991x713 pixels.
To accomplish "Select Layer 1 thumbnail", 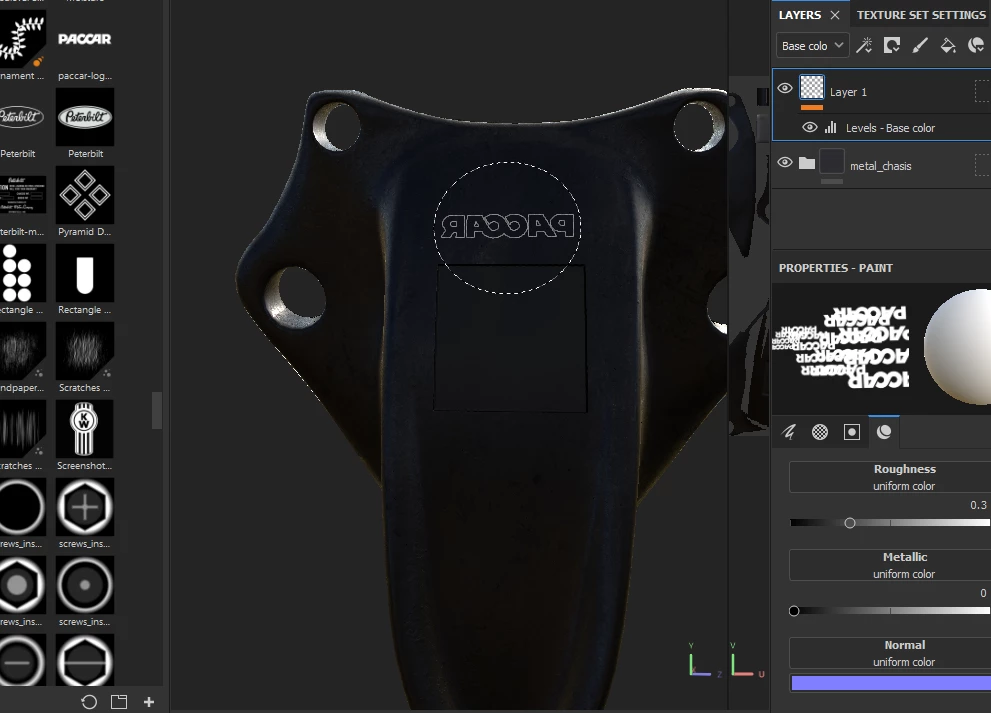I will (x=812, y=87).
